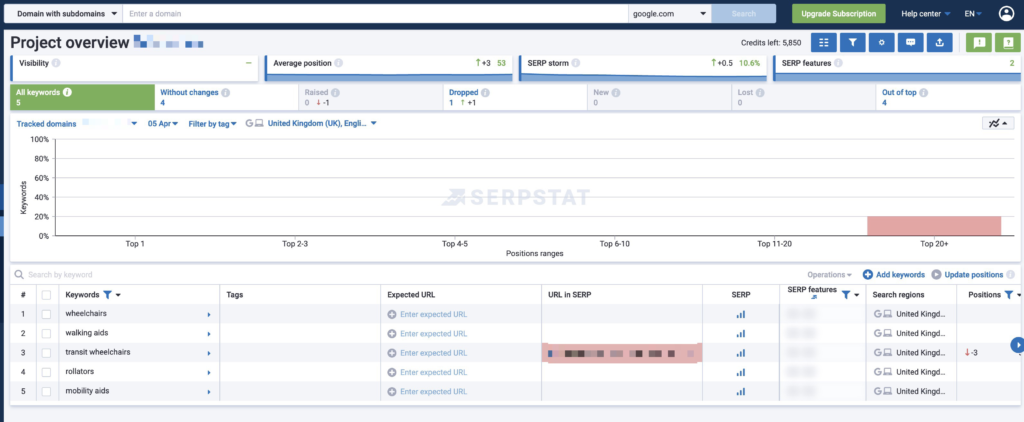Click Upgrade Subscription button

coord(839,14)
